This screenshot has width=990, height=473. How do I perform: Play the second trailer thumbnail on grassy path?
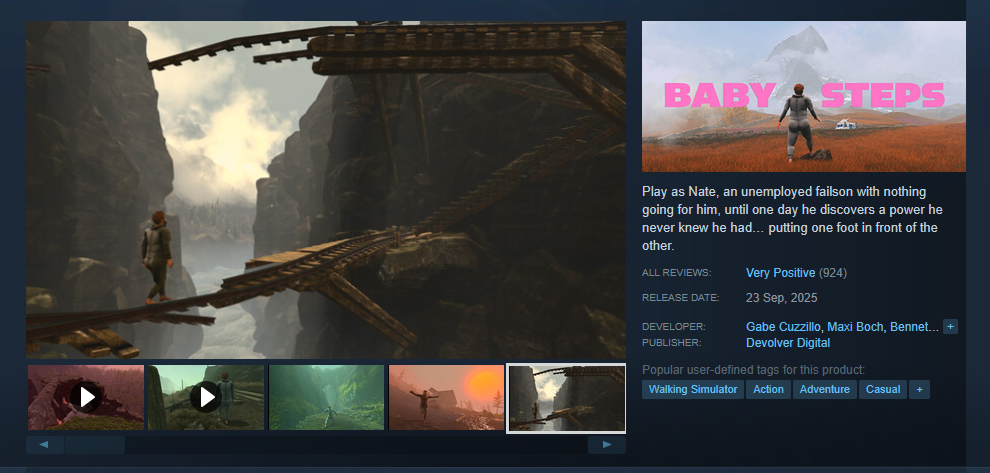pyautogui.click(x=206, y=397)
